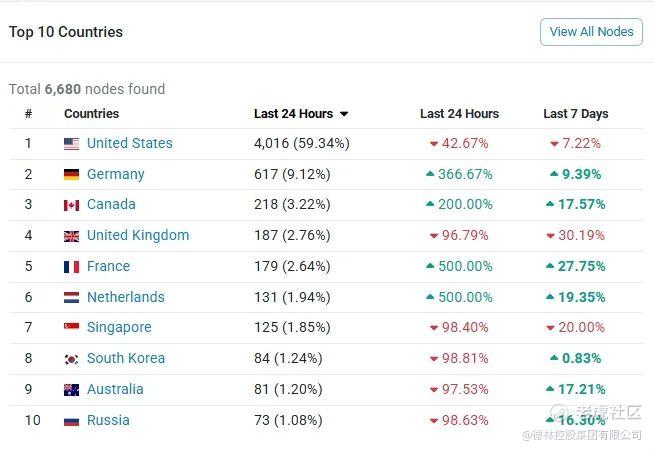Click the # rank column header
Image resolution: width=654 pixels, height=450 pixels.
click(28, 114)
